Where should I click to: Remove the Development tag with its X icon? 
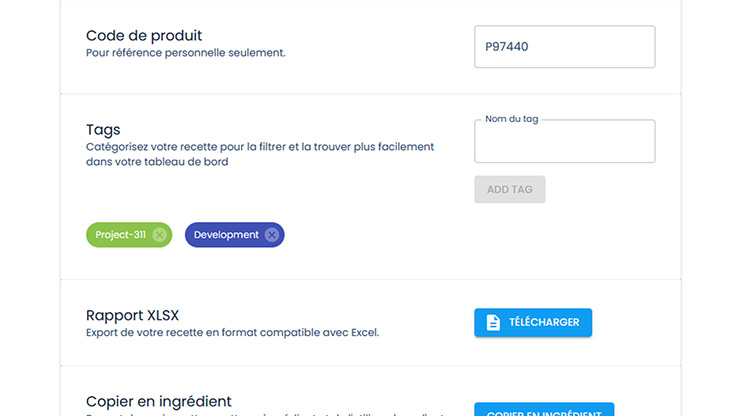271,235
